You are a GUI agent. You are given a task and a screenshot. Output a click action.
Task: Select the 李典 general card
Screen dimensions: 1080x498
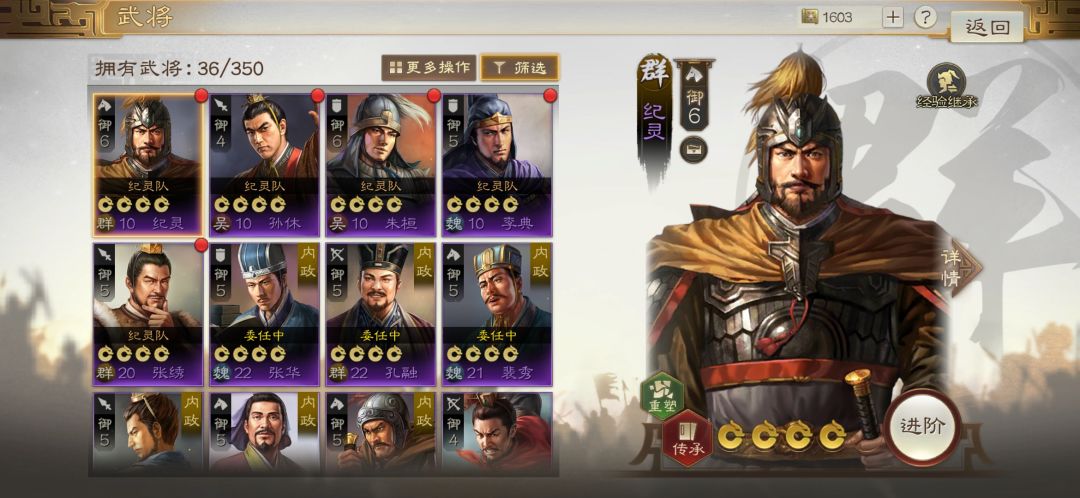pos(497,165)
